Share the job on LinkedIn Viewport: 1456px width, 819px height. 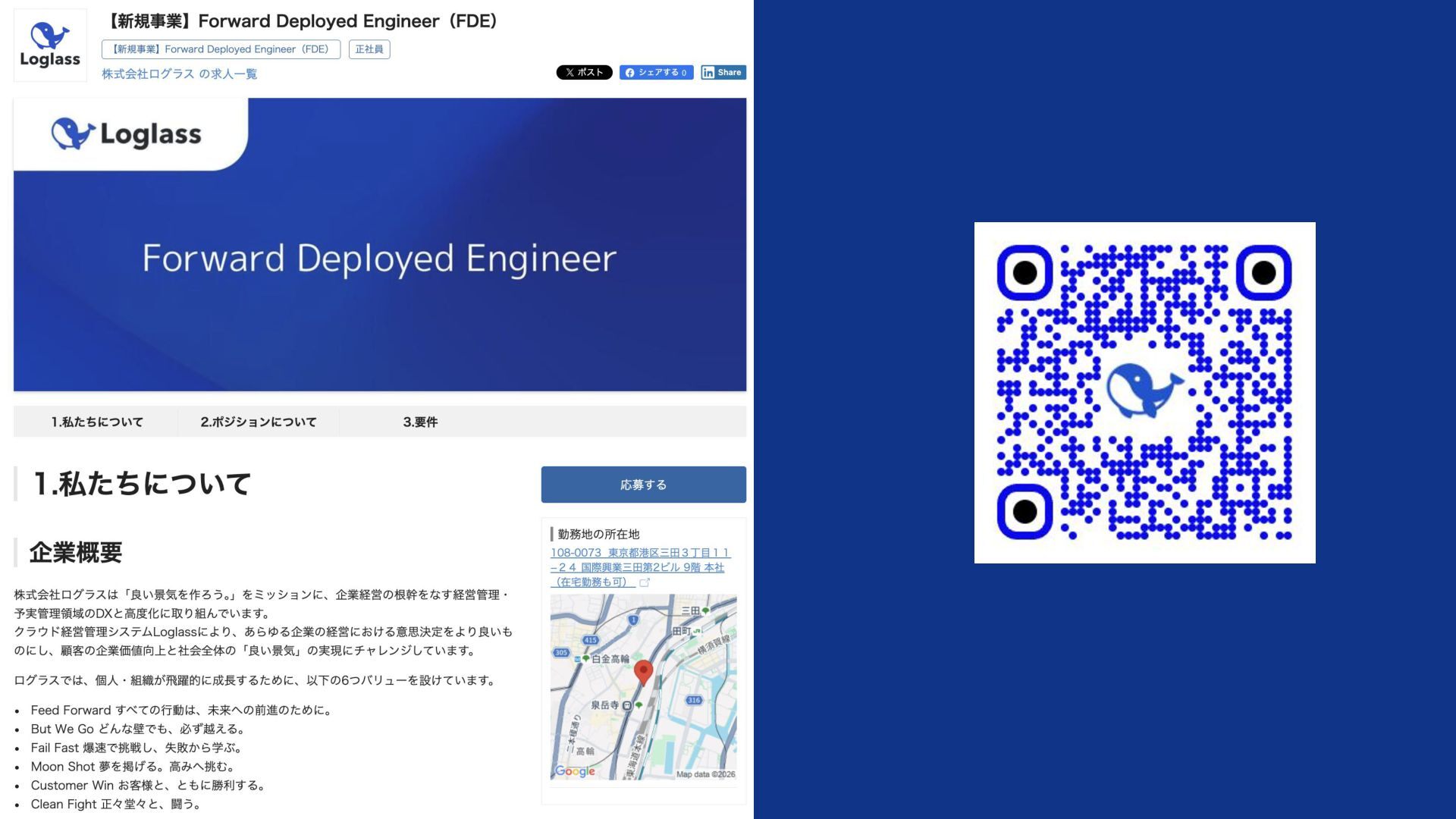point(723,72)
